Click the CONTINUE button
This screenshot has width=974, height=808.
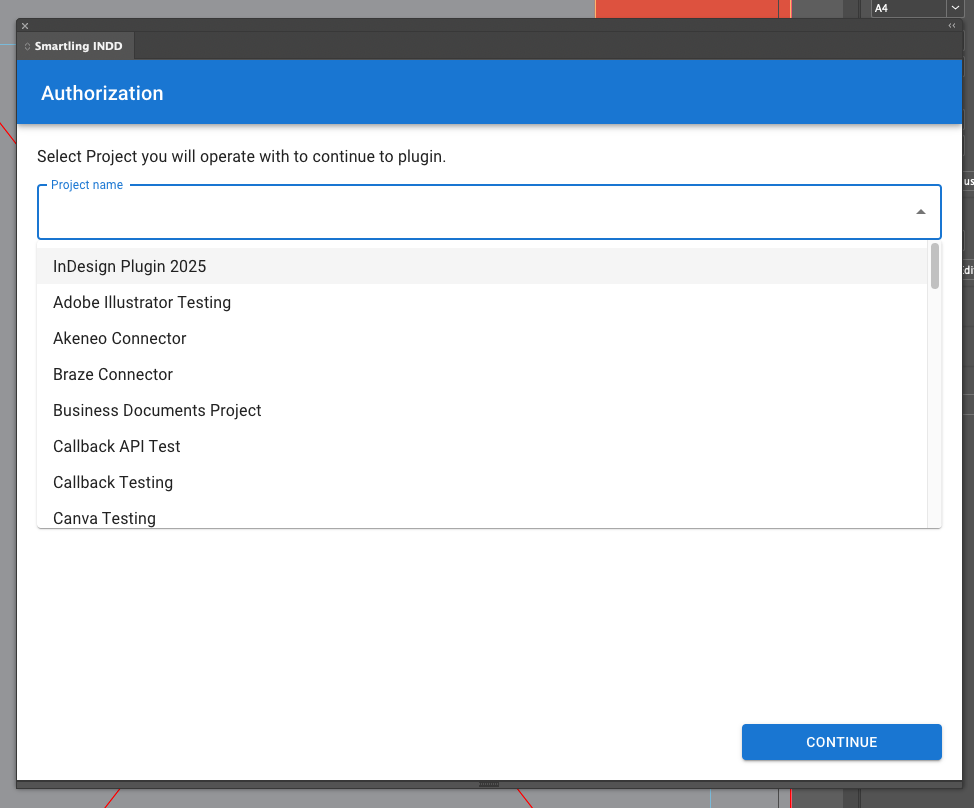click(841, 742)
